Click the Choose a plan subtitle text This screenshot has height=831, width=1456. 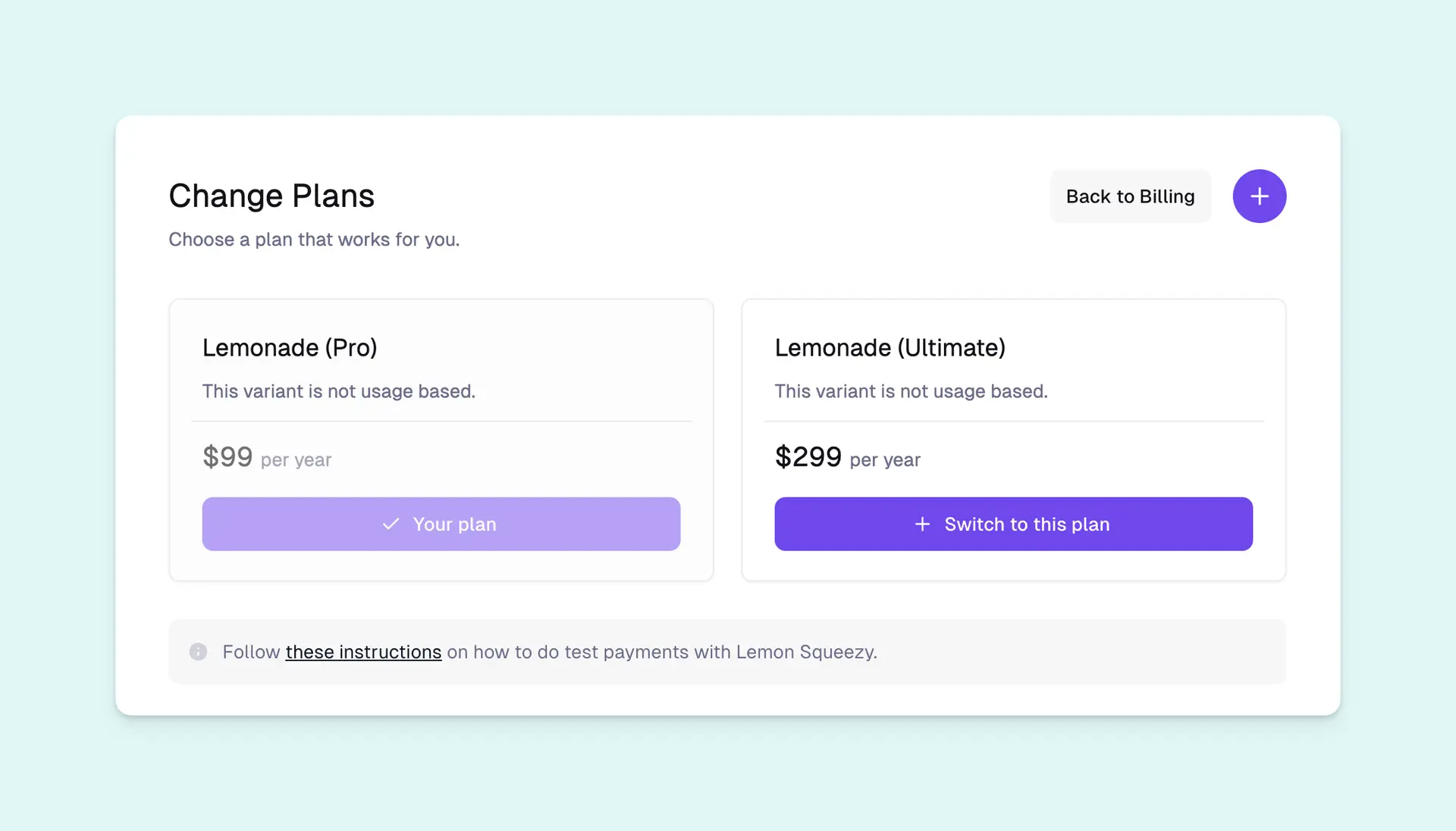click(x=314, y=240)
